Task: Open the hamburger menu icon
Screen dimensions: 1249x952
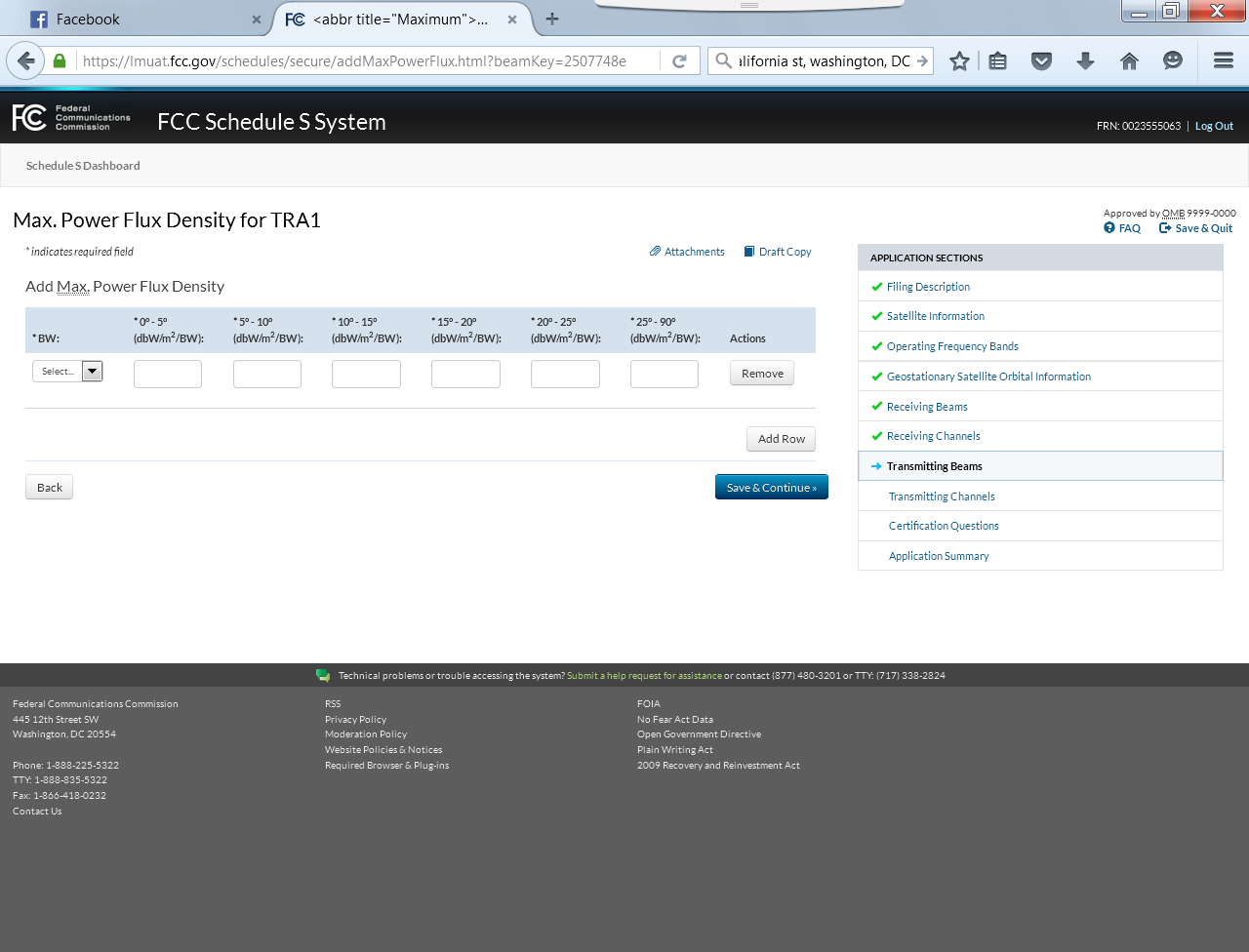Action: click(1223, 60)
